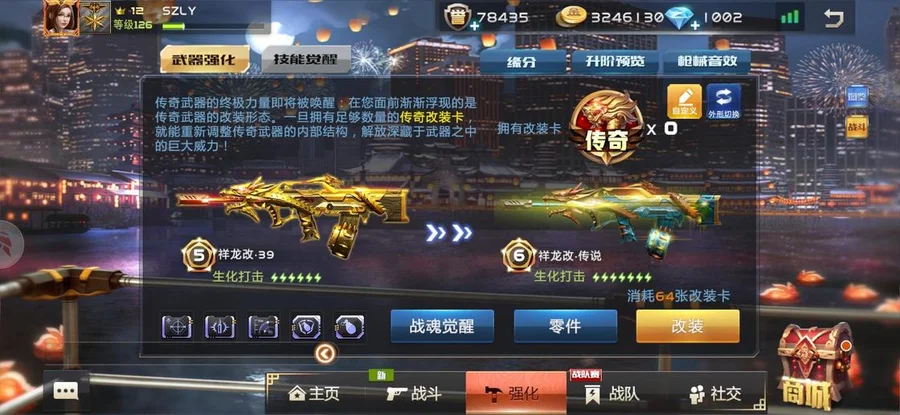The image size is (900, 415).
Task: Select the crosshair accuracy part slot
Action: coord(177,327)
